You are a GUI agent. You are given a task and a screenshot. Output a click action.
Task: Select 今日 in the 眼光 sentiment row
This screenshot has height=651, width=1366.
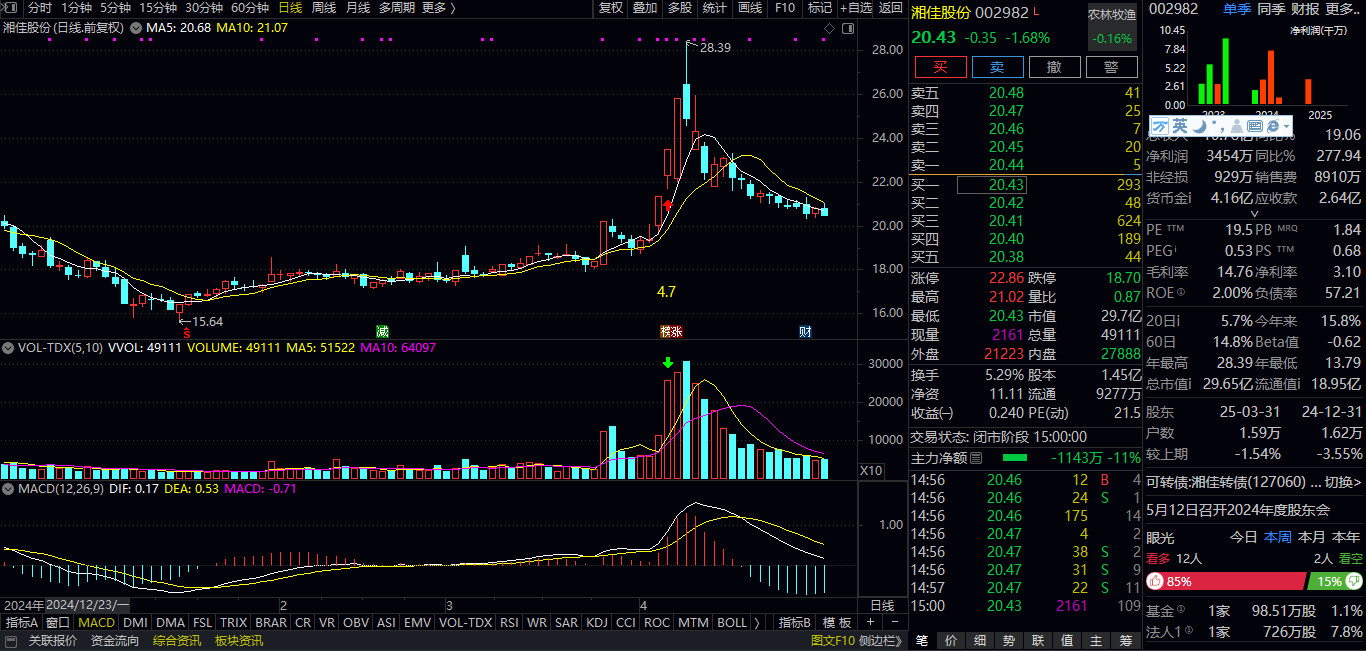click(1243, 537)
